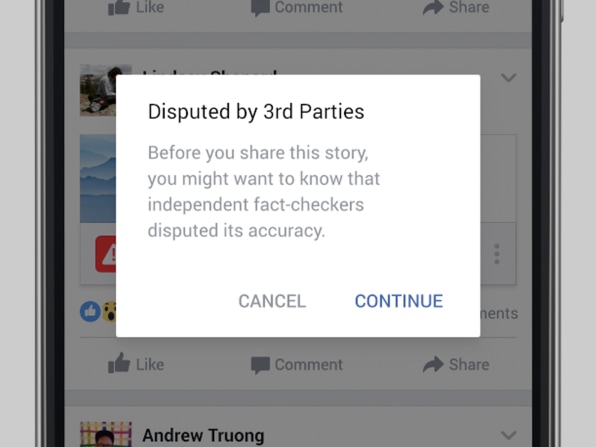Tap CANCEL in the disputed story dialog
The height and width of the screenshot is (447, 596).
[x=272, y=301]
